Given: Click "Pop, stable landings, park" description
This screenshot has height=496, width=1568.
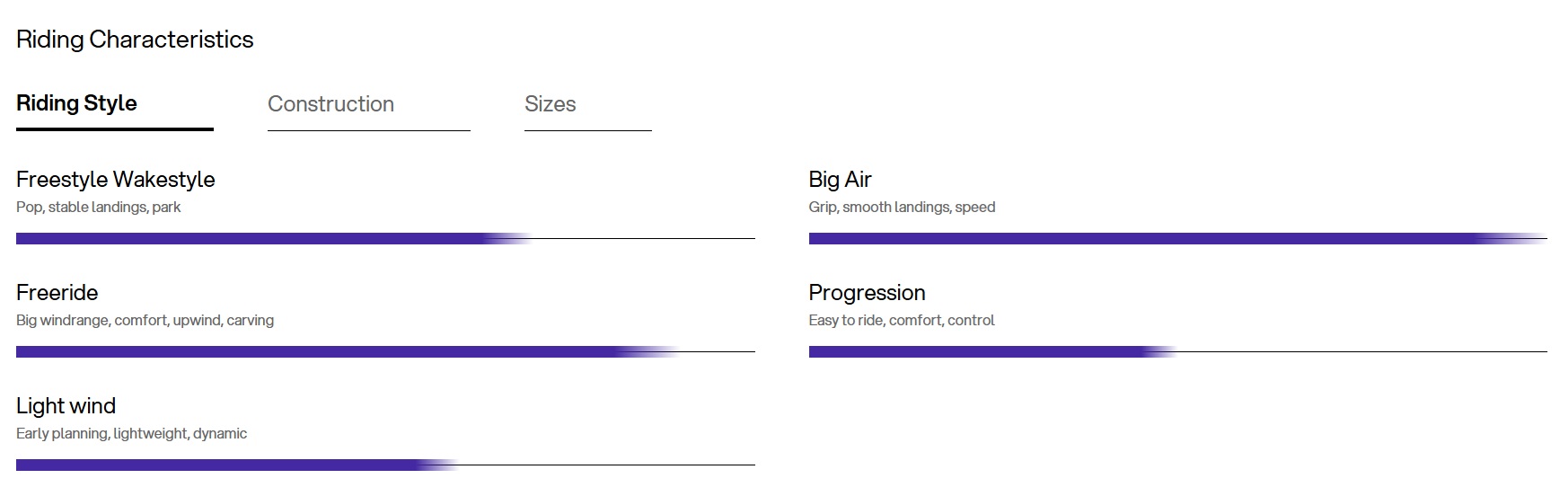Looking at the screenshot, I should (x=99, y=208).
